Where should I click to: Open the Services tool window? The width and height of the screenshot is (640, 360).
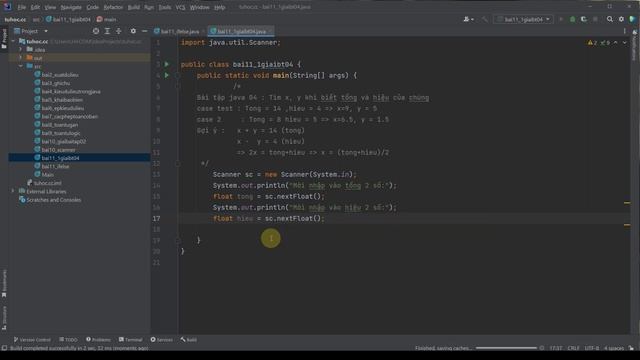[161, 340]
